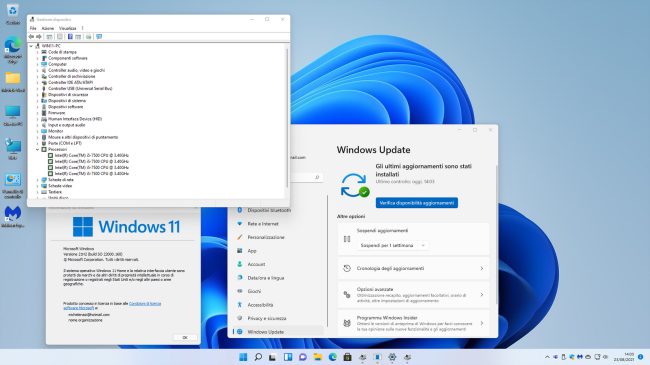Expand the Schede di rete node
This screenshot has width=650, height=365.
pyautogui.click(x=37, y=180)
